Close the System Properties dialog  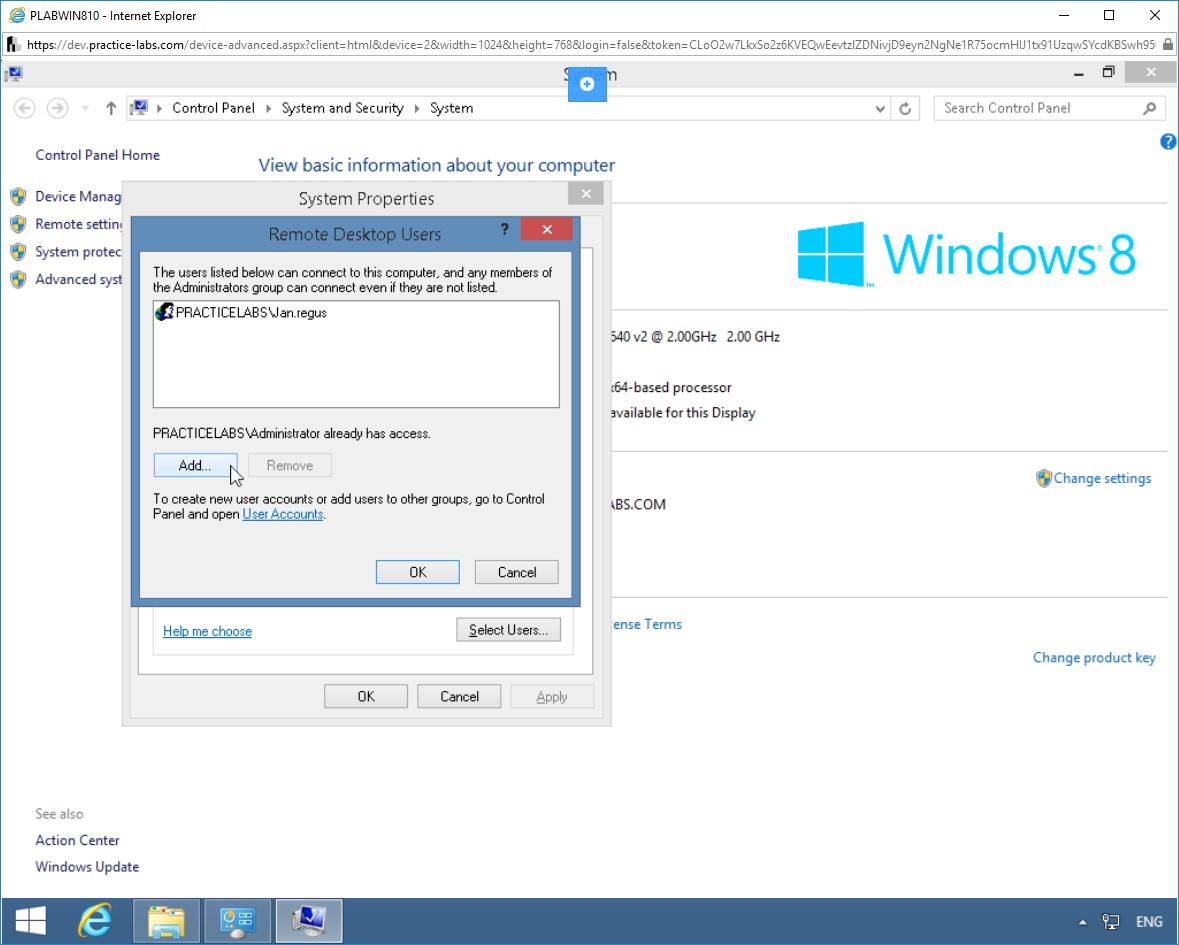tap(586, 194)
